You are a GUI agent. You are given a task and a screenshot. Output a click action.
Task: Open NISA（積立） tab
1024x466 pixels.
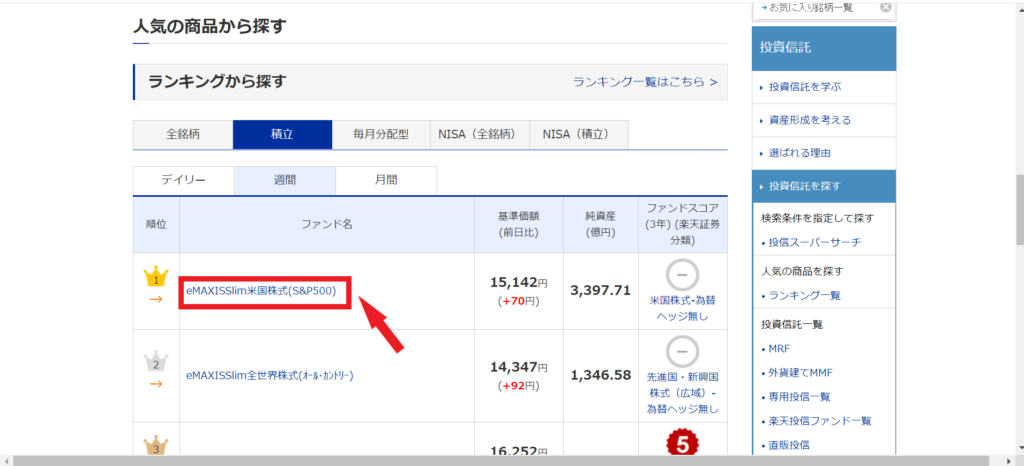579,135
